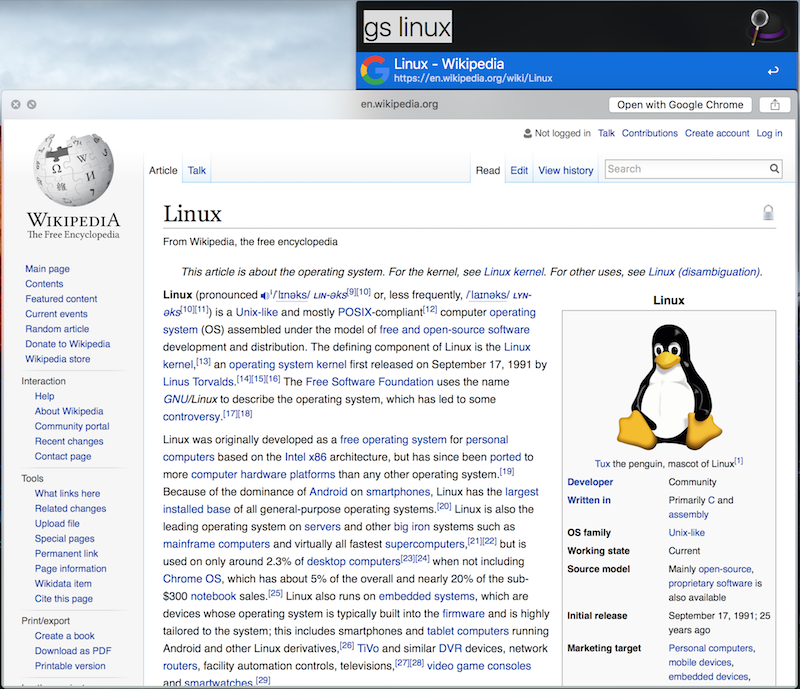800x689 pixels.
Task: Click the Google logo in search result
Action: pyautogui.click(x=375, y=70)
